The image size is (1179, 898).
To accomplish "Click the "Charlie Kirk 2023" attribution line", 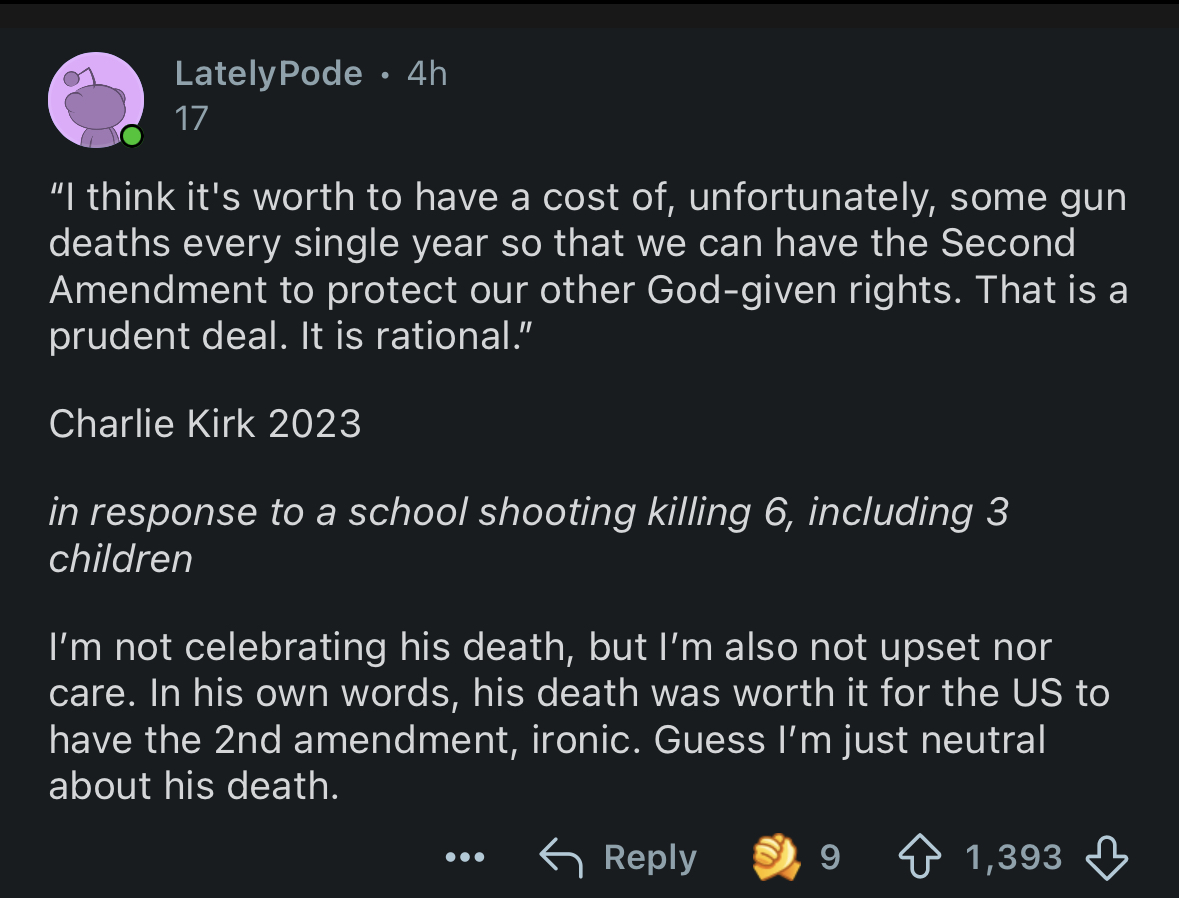I will click(x=205, y=424).
